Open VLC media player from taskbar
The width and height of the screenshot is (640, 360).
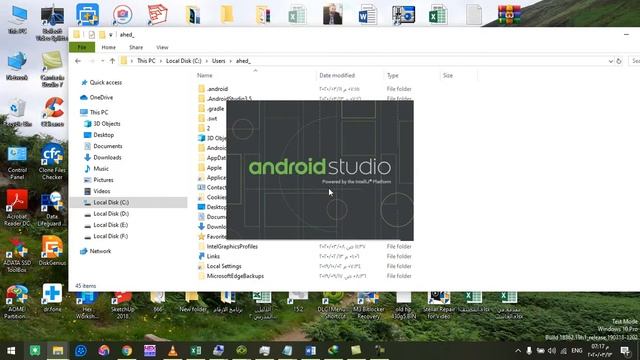(173, 350)
